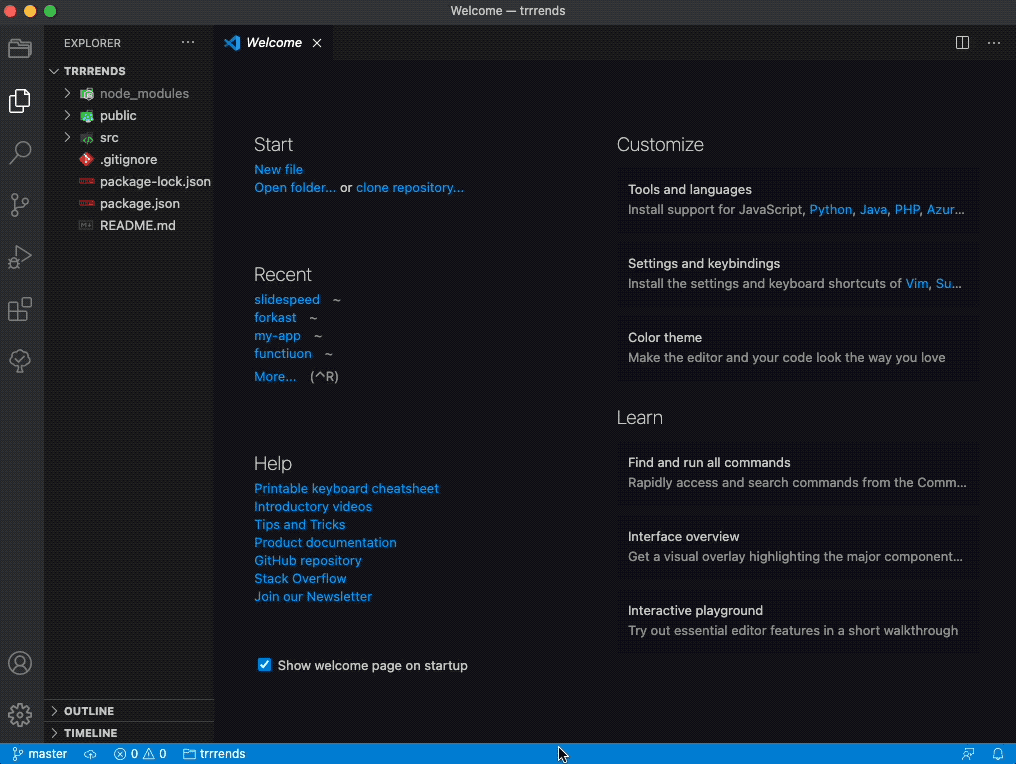Open GitHub repository link
The width and height of the screenshot is (1016, 764).
308,561
